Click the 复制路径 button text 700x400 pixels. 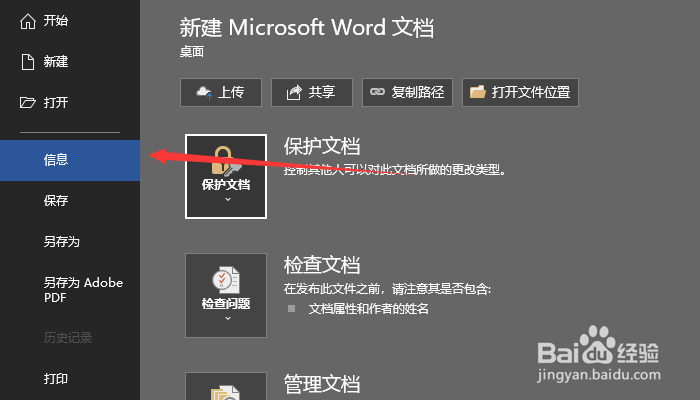coord(418,92)
